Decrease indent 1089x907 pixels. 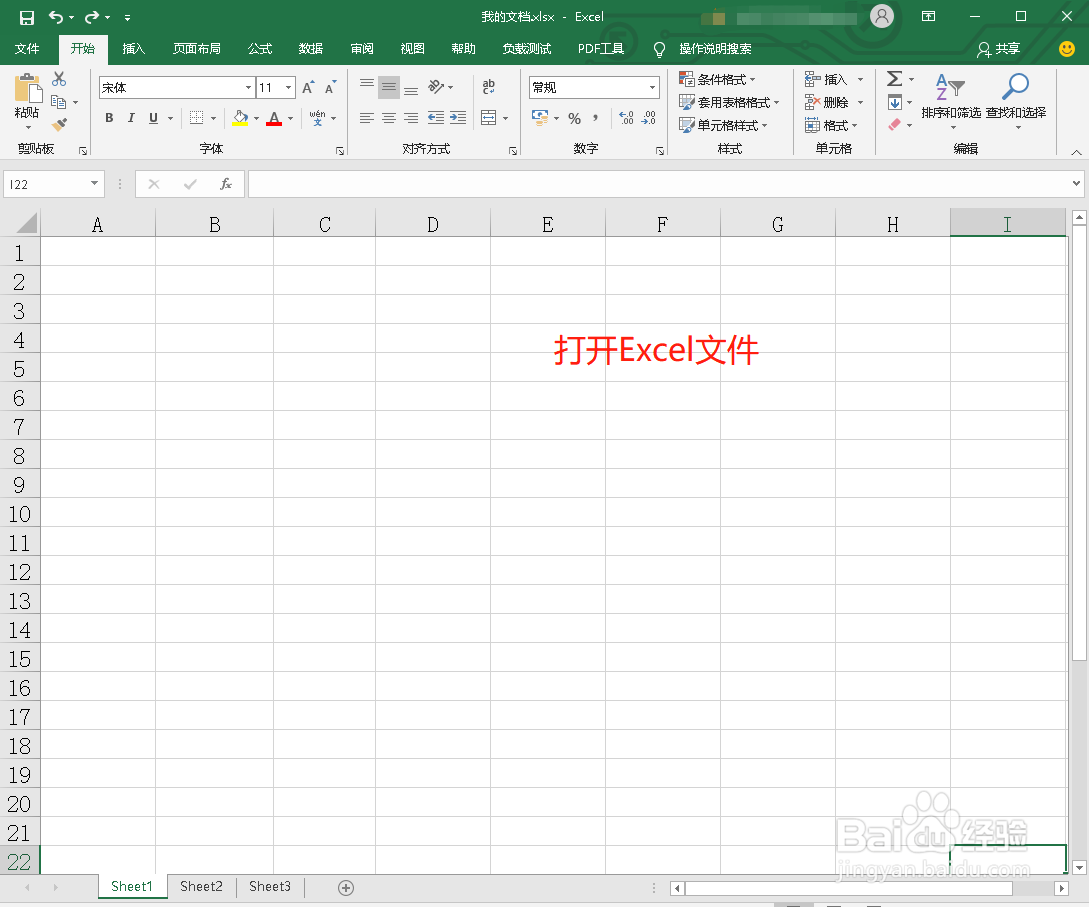point(435,118)
